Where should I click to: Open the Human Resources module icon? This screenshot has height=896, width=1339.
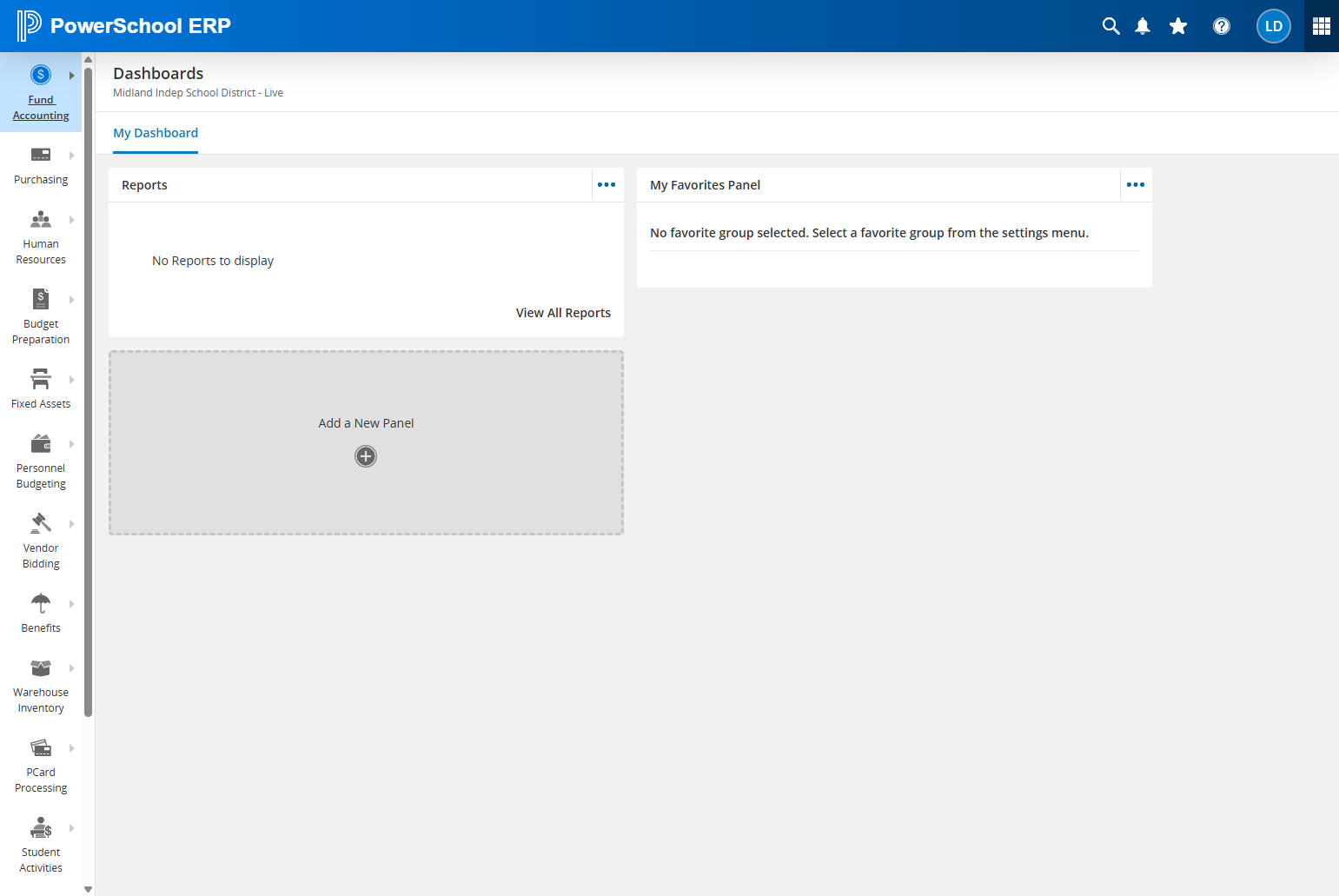pos(41,219)
